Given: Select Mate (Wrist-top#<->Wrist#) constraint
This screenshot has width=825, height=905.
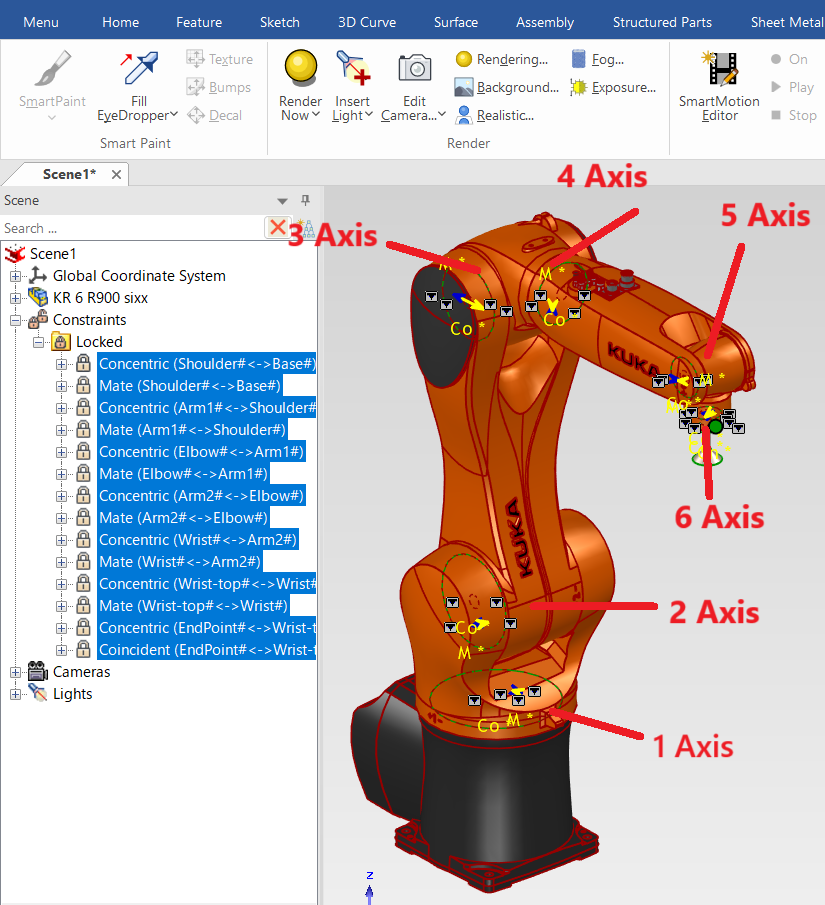Looking at the screenshot, I should [x=193, y=605].
